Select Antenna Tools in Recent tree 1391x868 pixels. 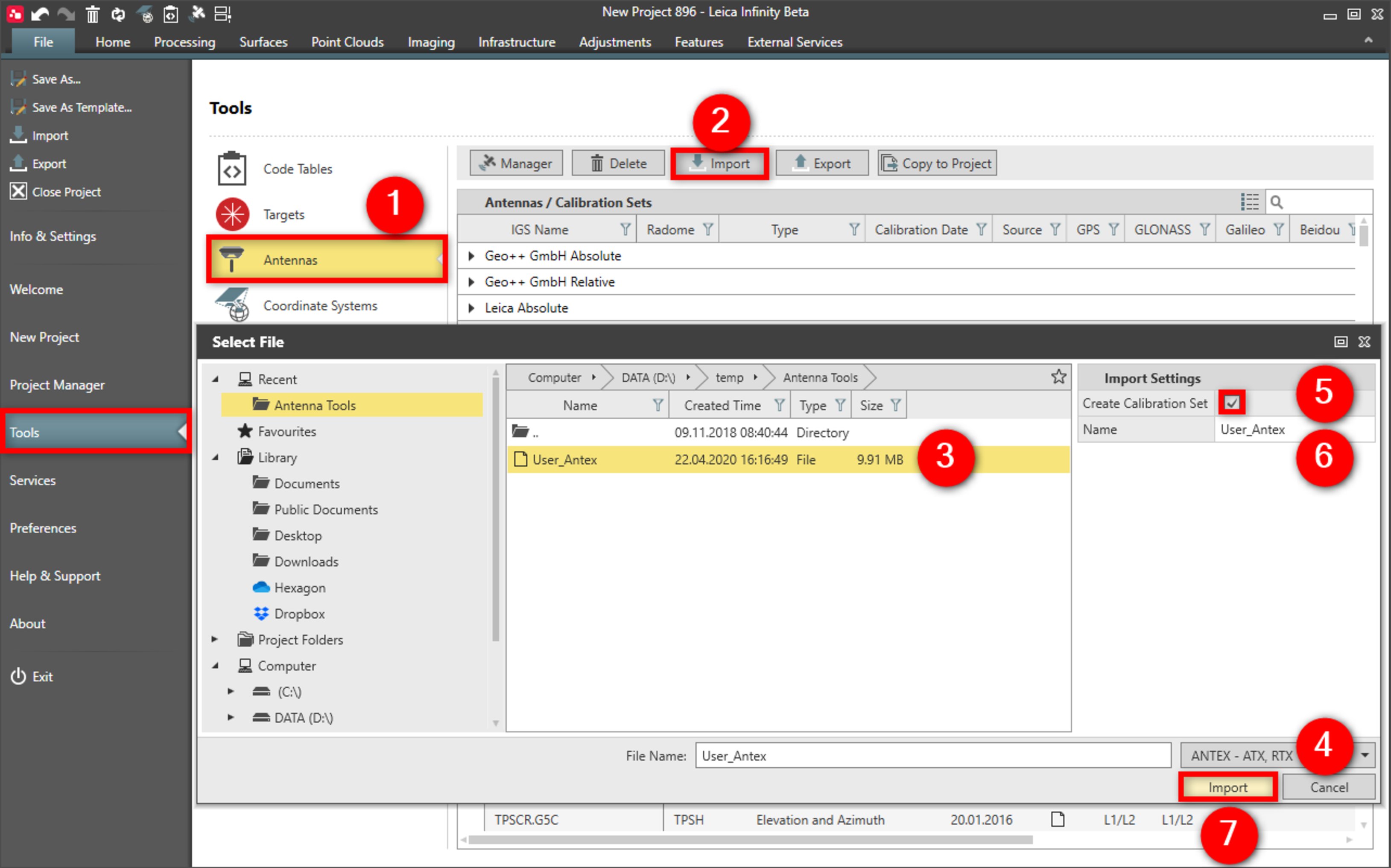point(352,405)
